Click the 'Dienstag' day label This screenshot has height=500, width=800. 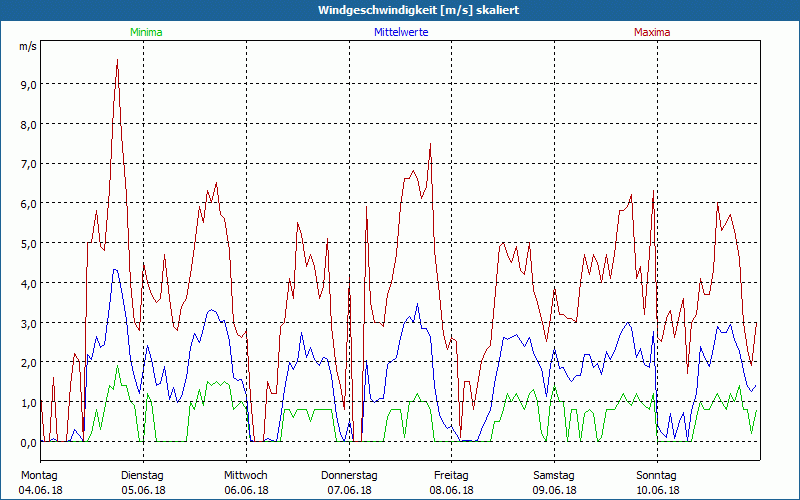click(142, 476)
